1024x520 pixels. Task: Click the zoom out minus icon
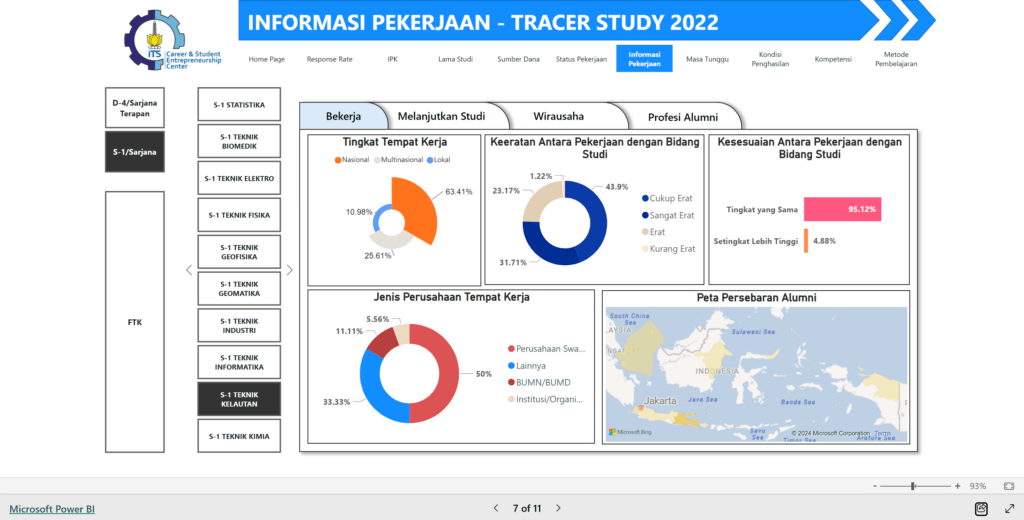pos(875,485)
